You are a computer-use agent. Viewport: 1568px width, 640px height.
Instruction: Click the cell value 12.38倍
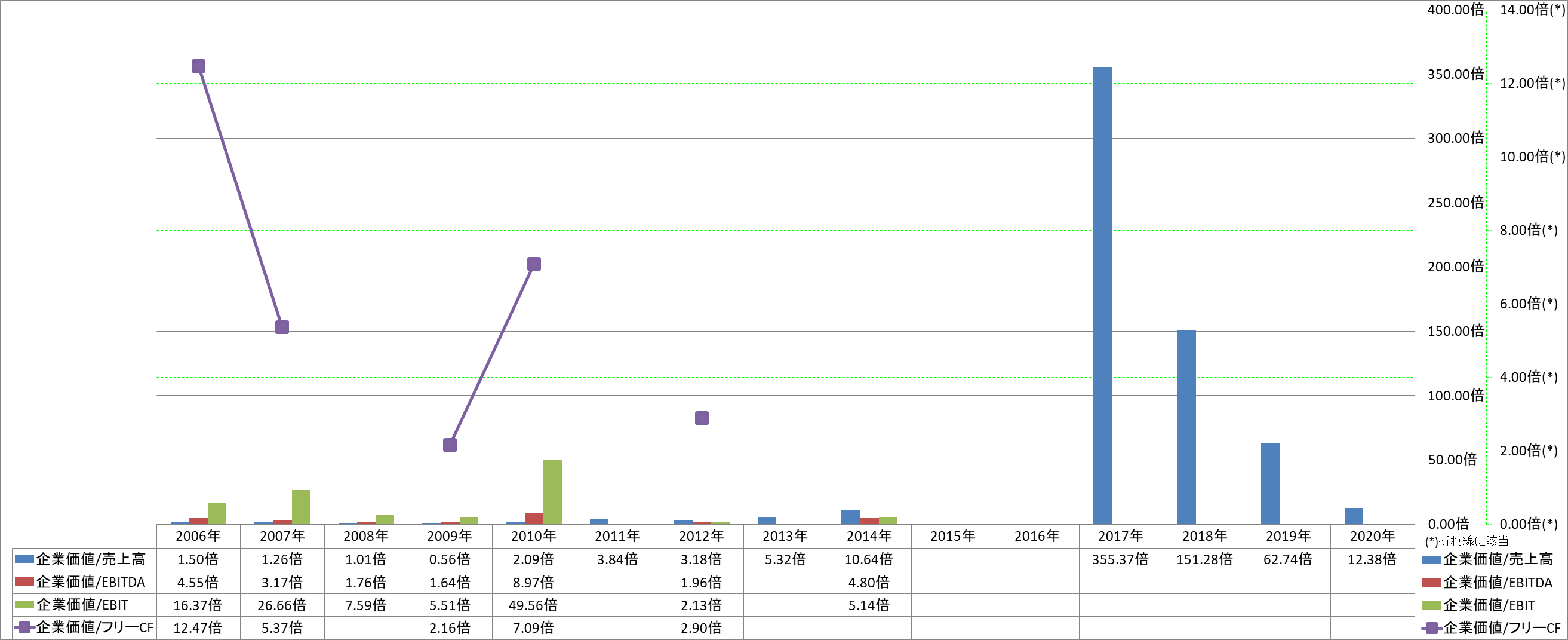(x=1373, y=559)
